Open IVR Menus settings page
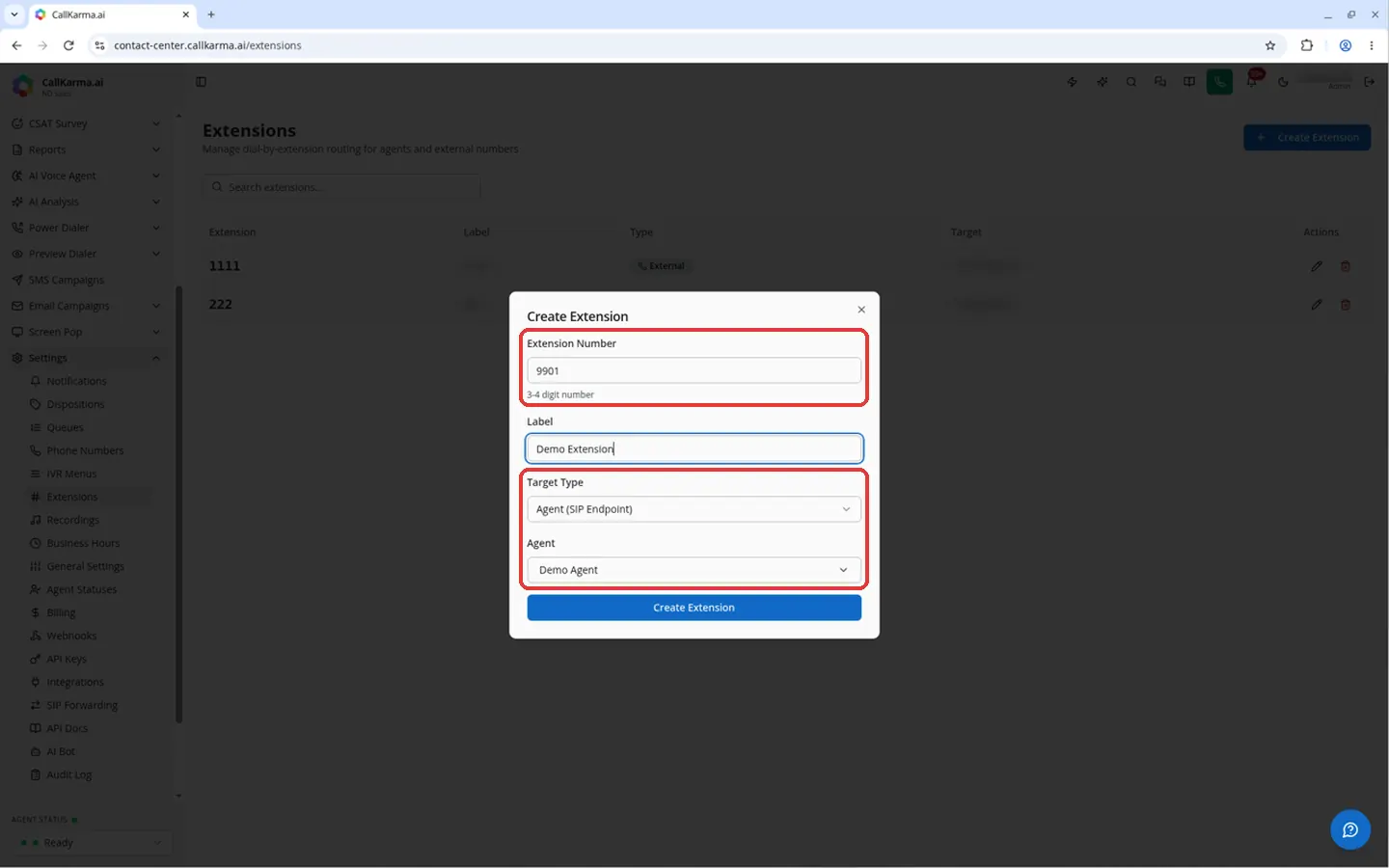The height and width of the screenshot is (868, 1389). tap(71, 474)
